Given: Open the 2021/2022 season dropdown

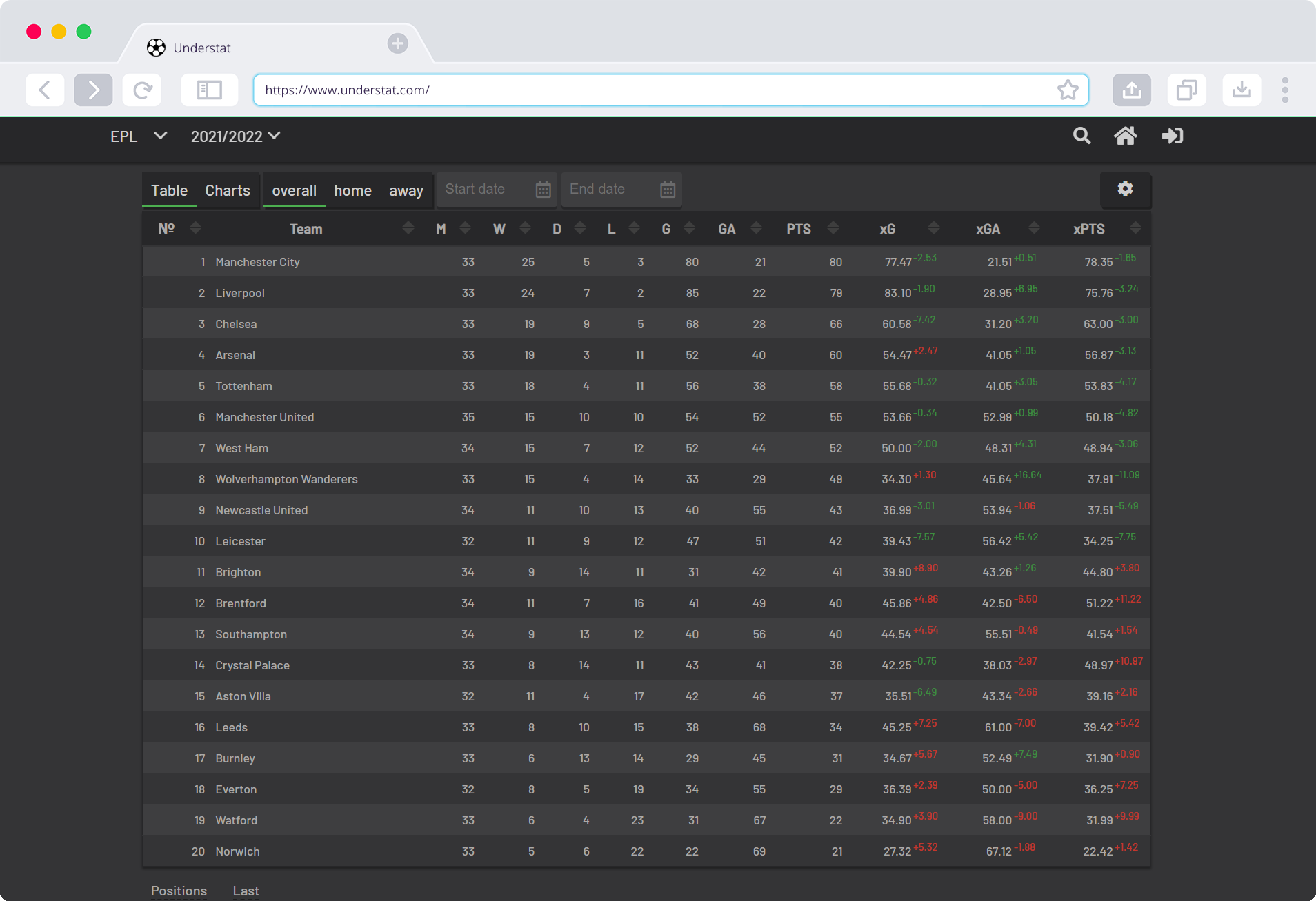Looking at the screenshot, I should 235,136.
